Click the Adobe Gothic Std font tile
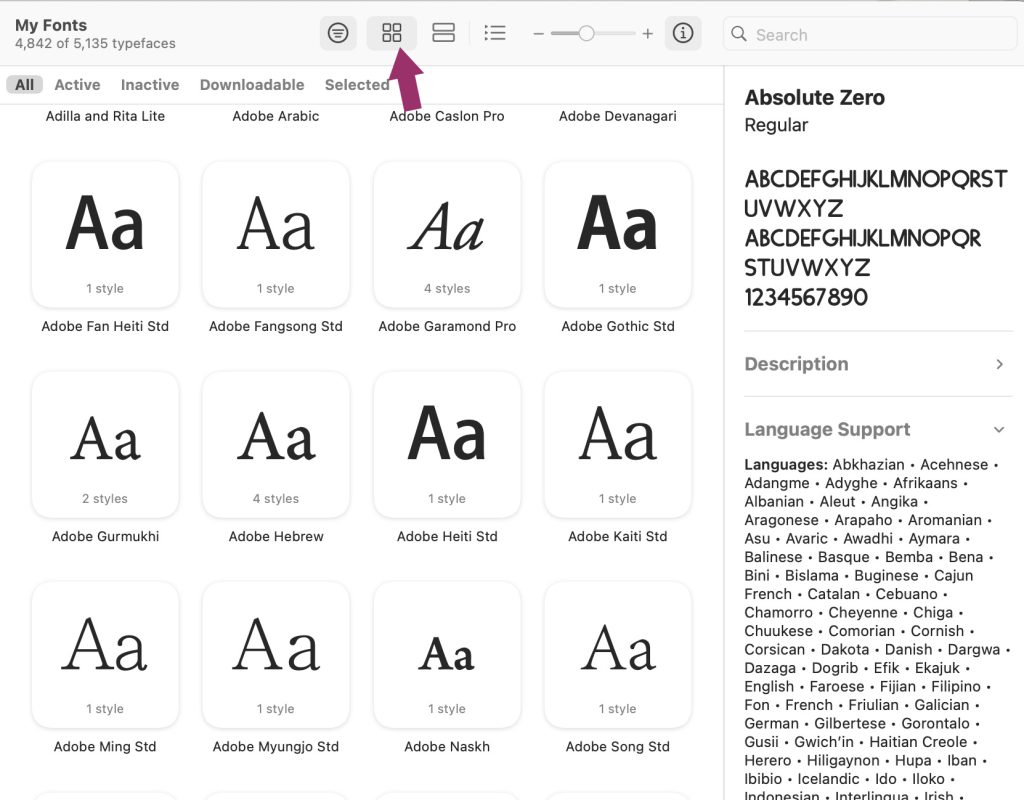This screenshot has width=1024, height=800. tap(618, 235)
